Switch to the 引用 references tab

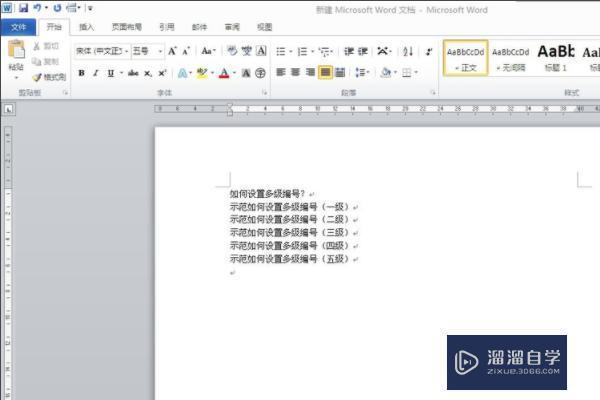point(166,27)
